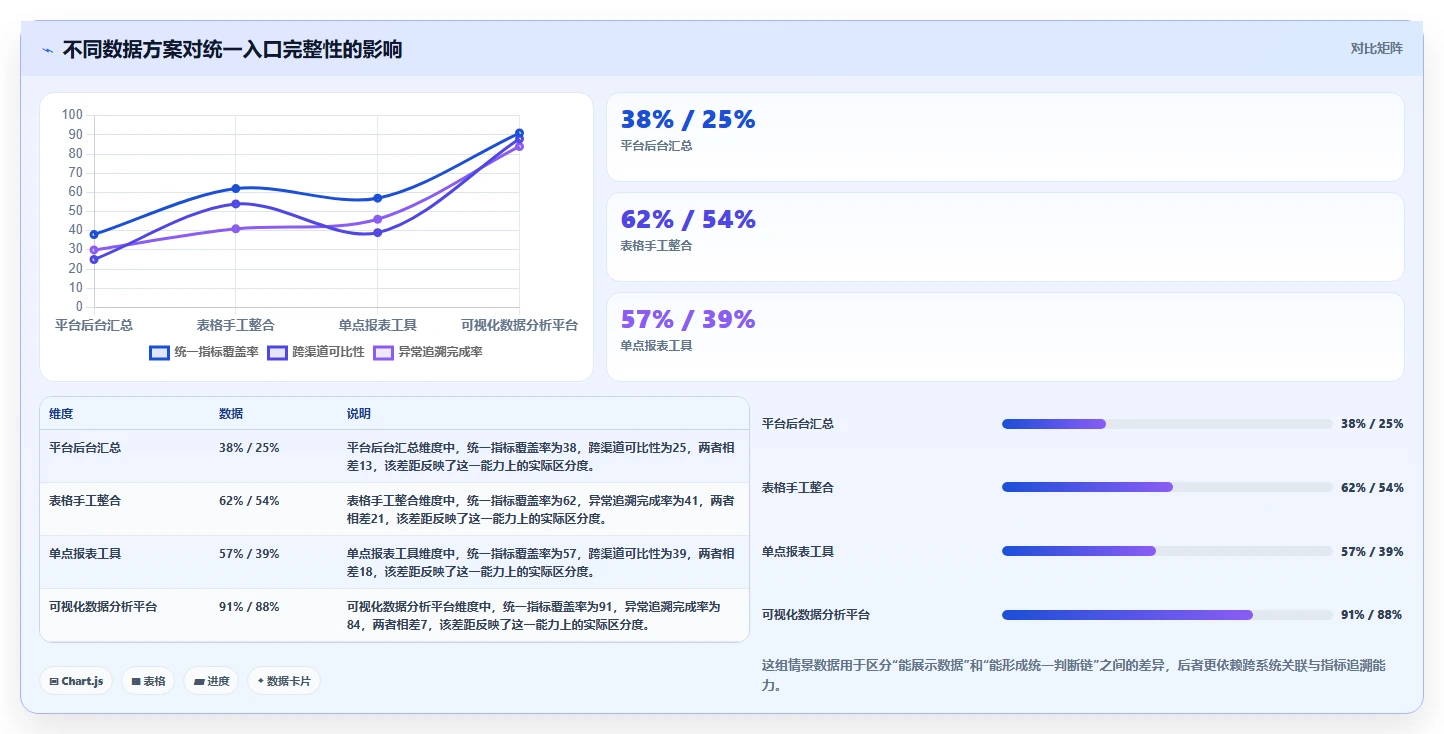This screenshot has width=1444, height=734.
Task: Click the 可视化数据分析平台 label beside its progress bar
Action: pyautogui.click(x=816, y=615)
